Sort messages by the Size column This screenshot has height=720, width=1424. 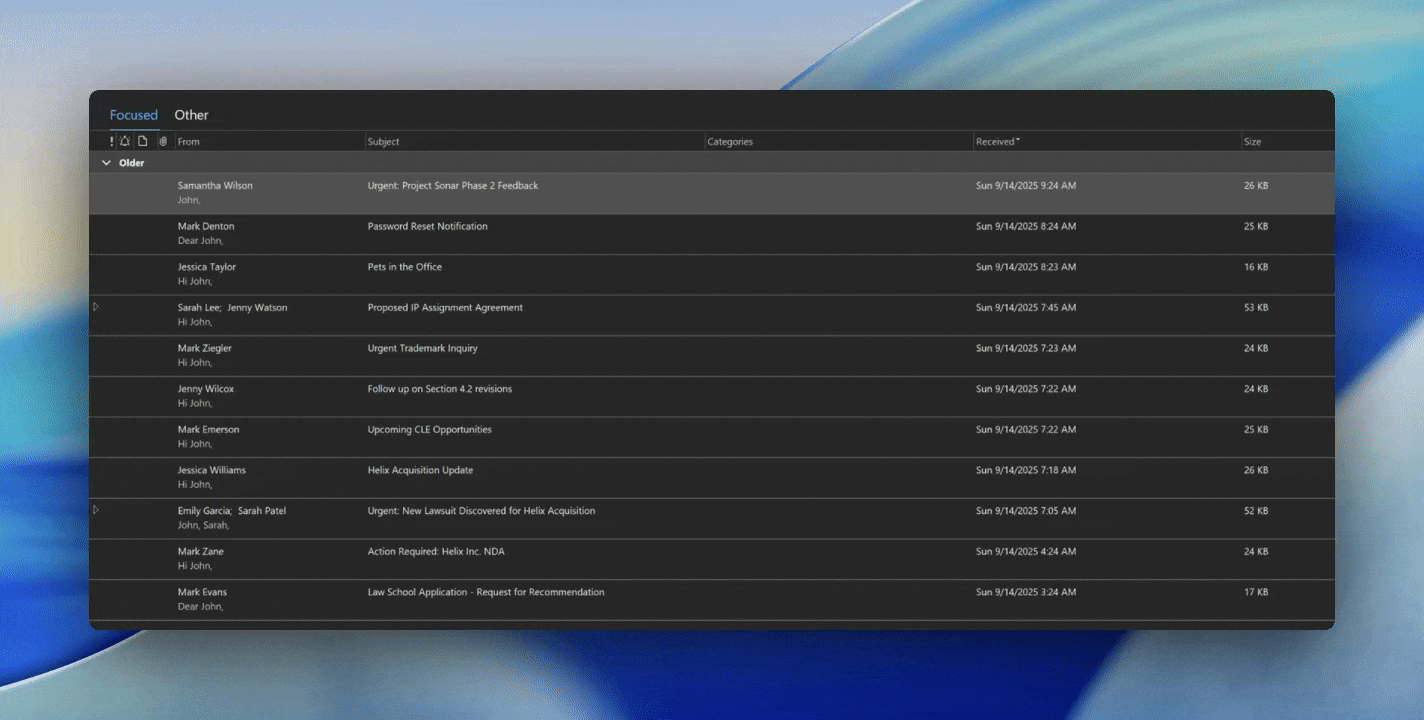point(1252,141)
